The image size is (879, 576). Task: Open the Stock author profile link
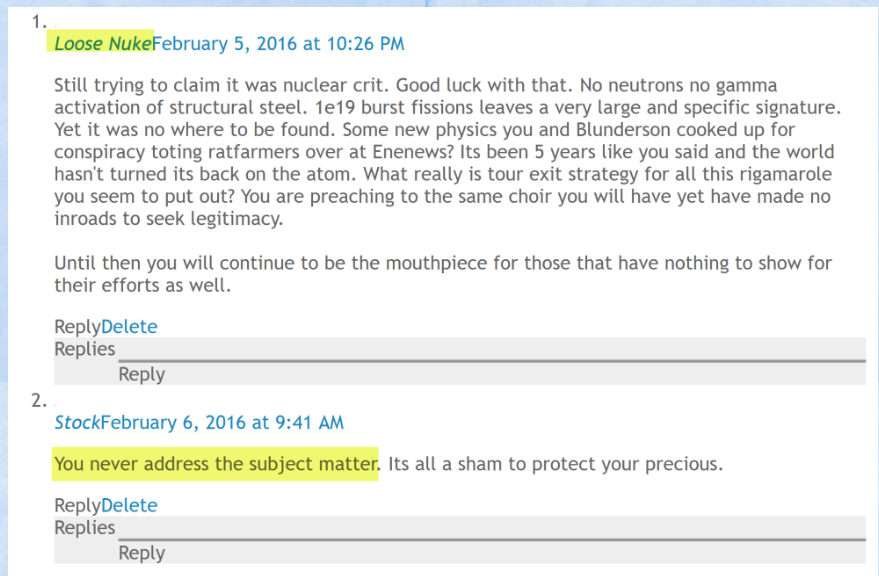[x=77, y=422]
